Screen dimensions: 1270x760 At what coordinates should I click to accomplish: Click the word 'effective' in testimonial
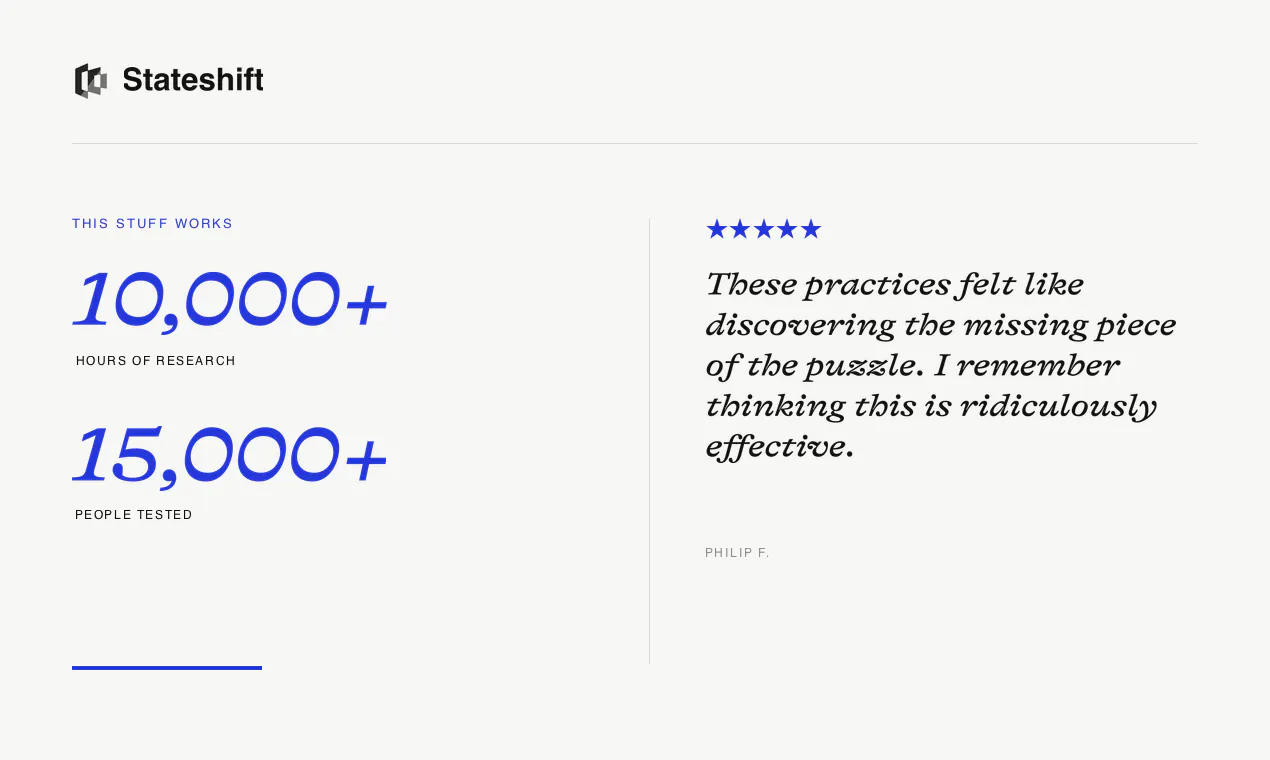(776, 447)
